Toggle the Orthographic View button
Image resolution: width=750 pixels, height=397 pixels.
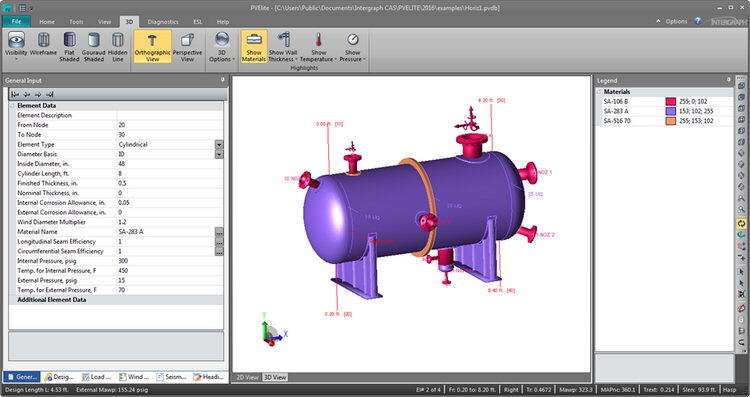click(x=153, y=46)
